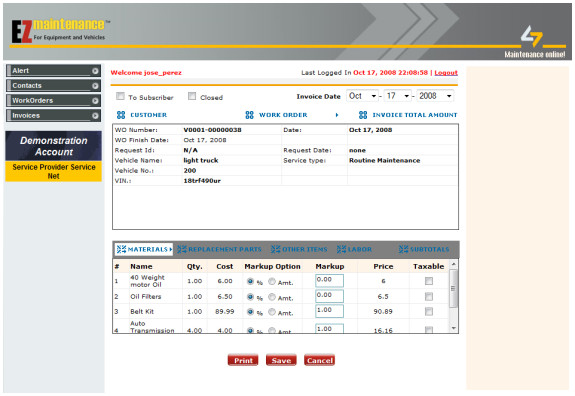Click the Work Order section icon
The width and height of the screenshot is (575, 396).
[249, 115]
